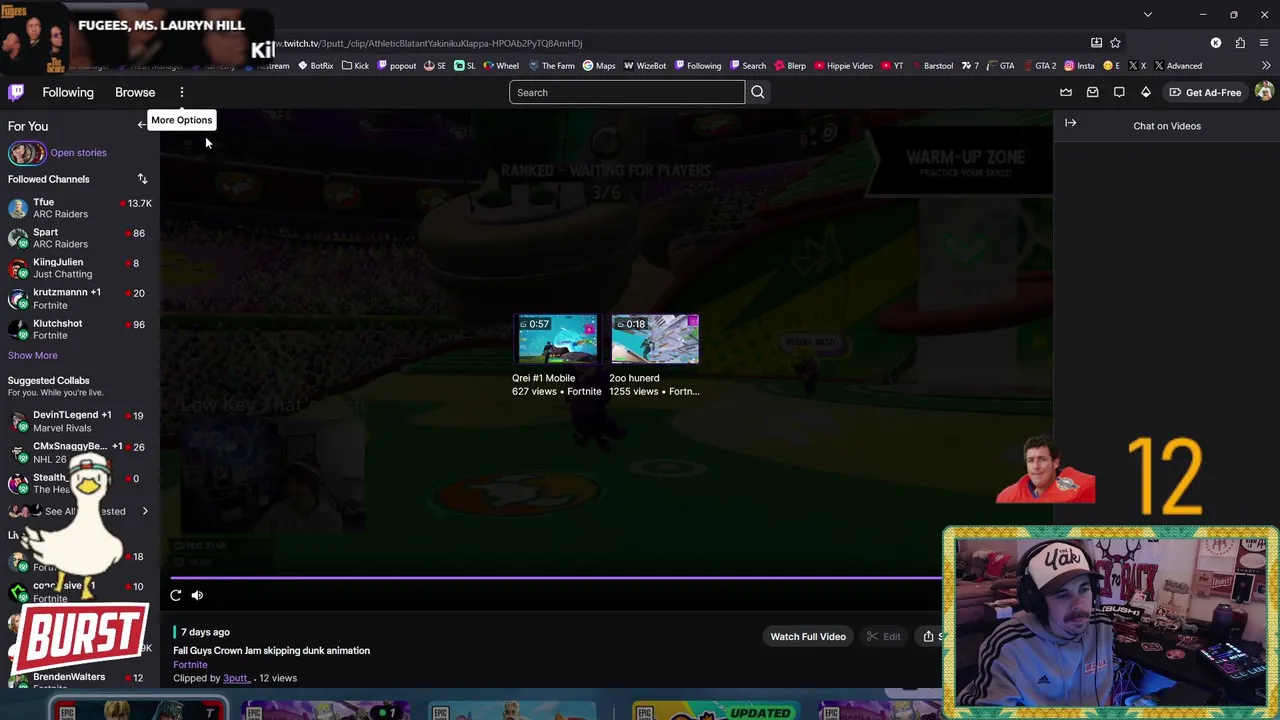Open the browser profile K icon

pyautogui.click(x=1216, y=43)
